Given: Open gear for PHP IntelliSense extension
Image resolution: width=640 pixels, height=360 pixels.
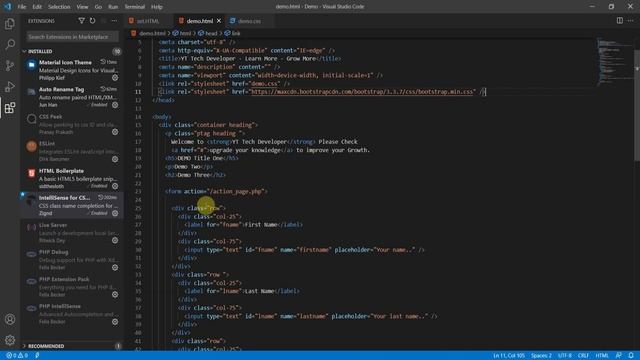Looking at the screenshot, I should click(x=115, y=322).
